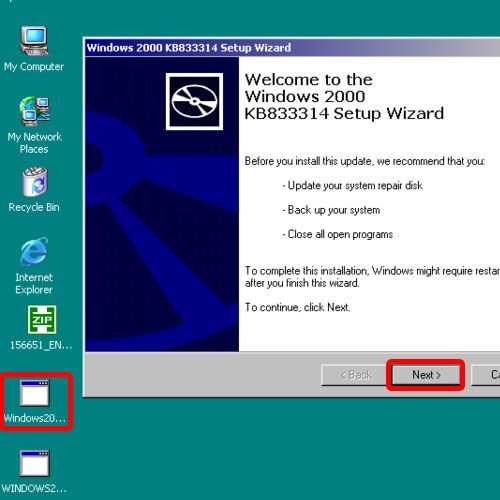
Task: Click the 'My Network Places' label text
Action: pyautogui.click(x=34, y=143)
